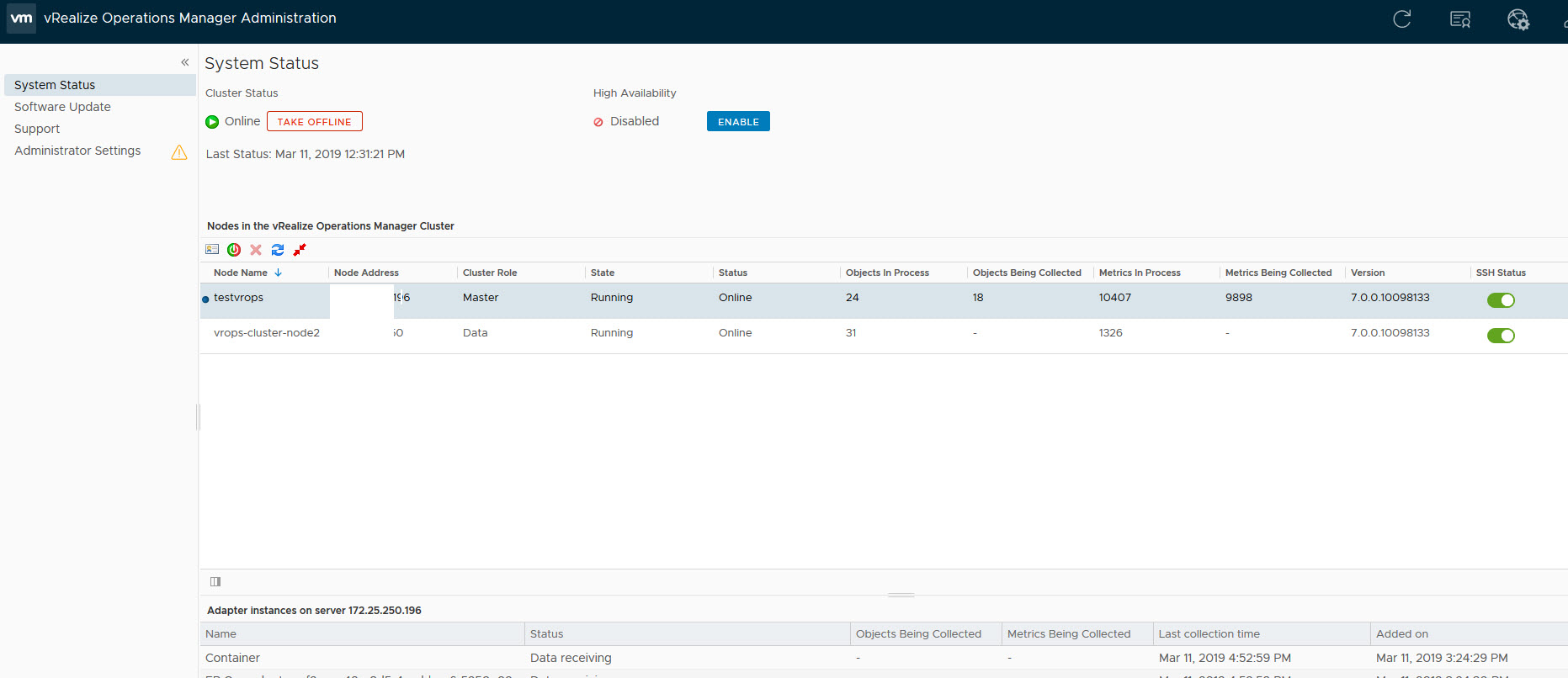Click the red X remove node icon
This screenshot has height=678, width=1568.
coord(256,250)
